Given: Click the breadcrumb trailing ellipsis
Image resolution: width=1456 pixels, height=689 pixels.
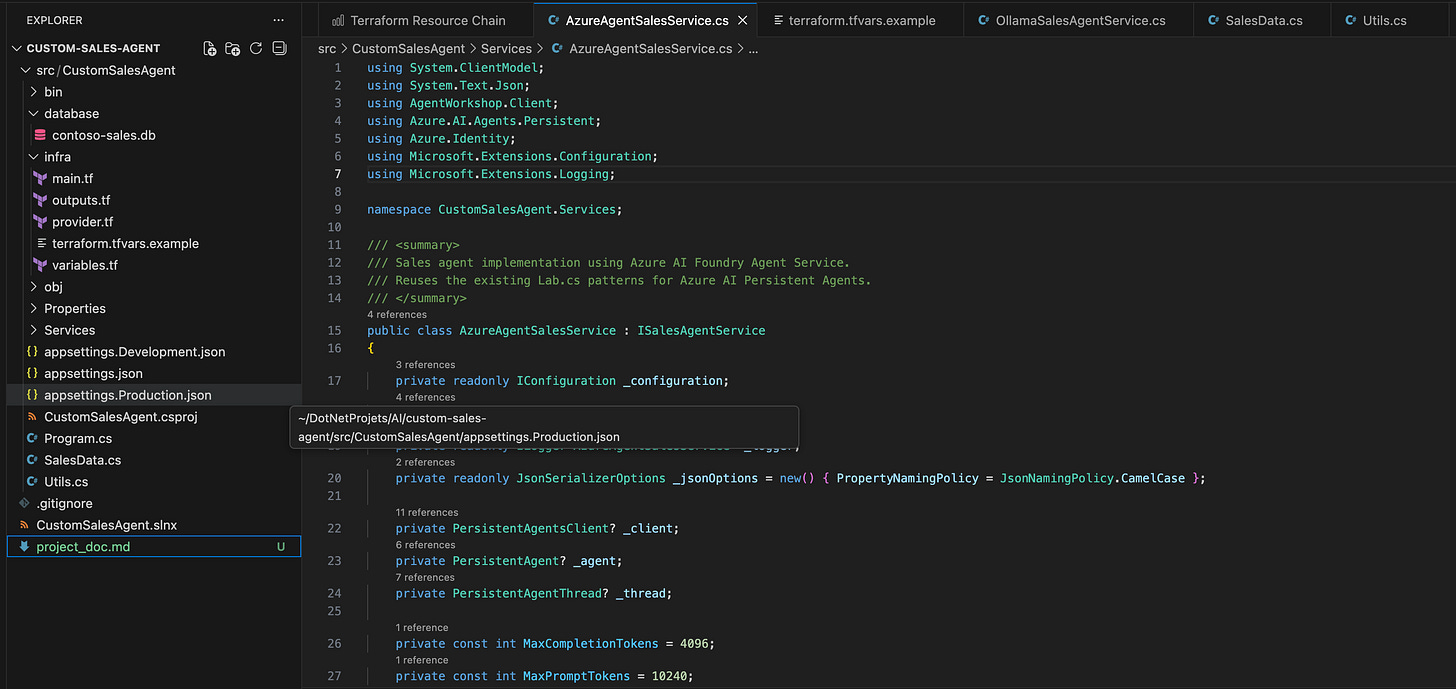Looking at the screenshot, I should 753,48.
